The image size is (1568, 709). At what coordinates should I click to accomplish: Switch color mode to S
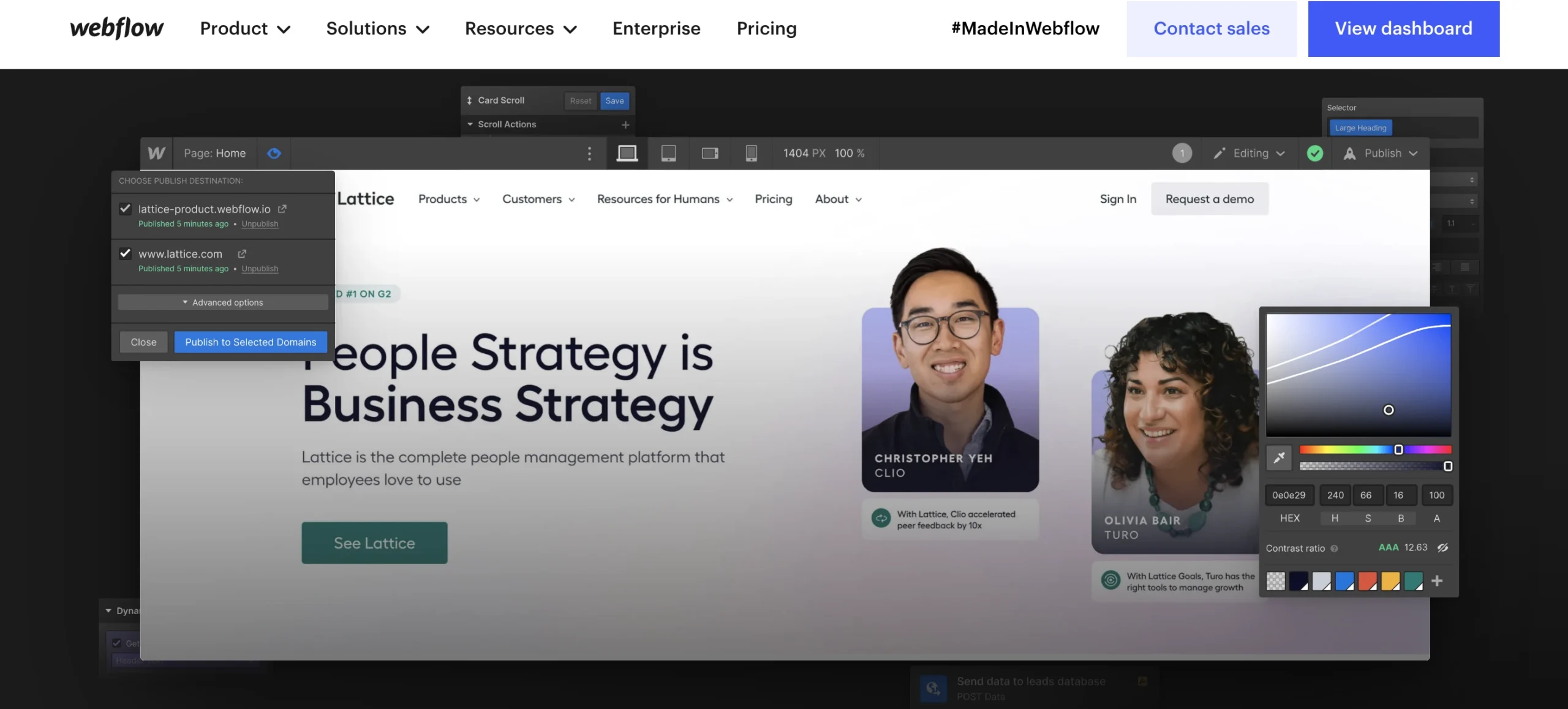(x=1368, y=518)
